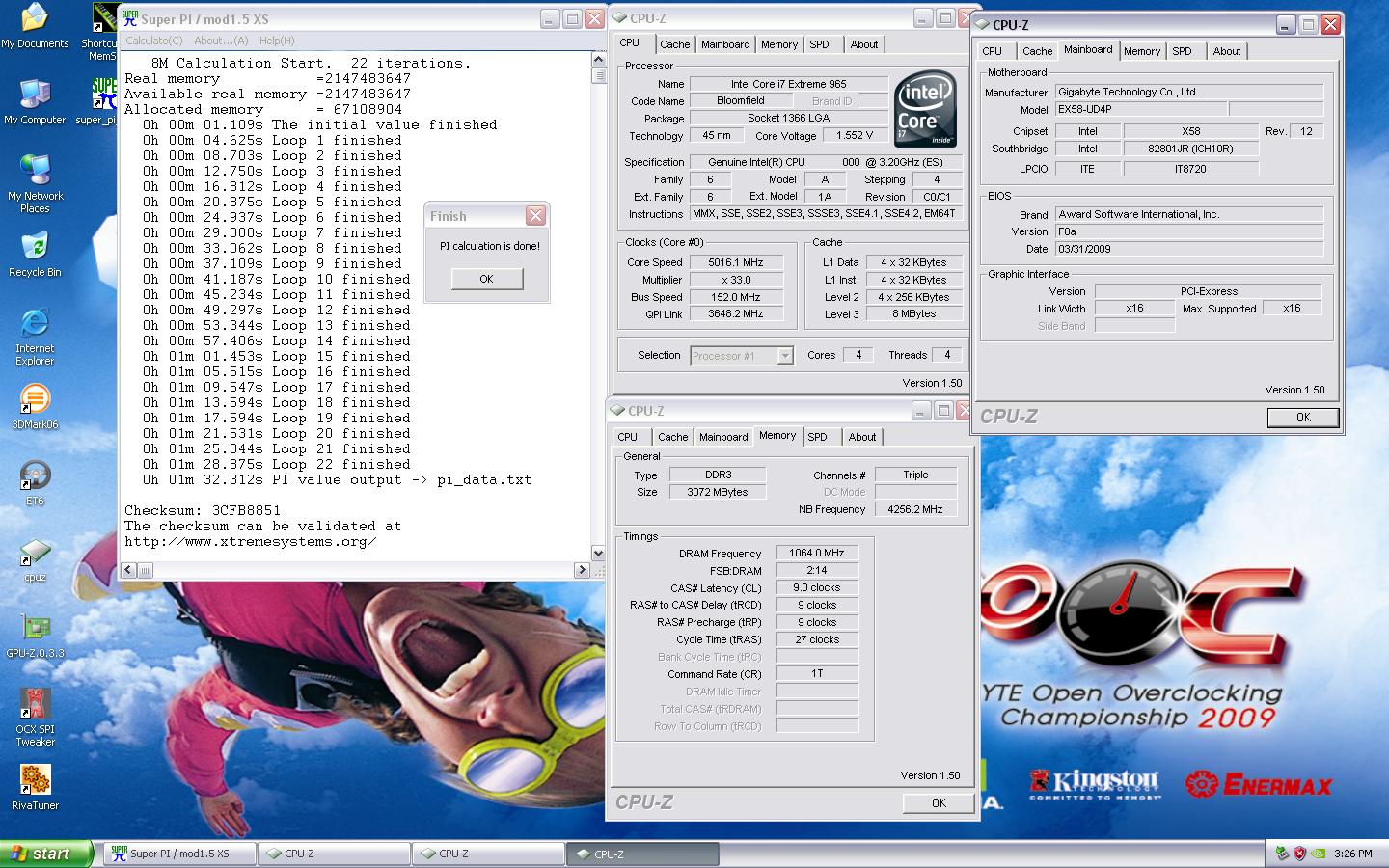
Task: Click the xtremesystems.org URL text
Action: 250,541
